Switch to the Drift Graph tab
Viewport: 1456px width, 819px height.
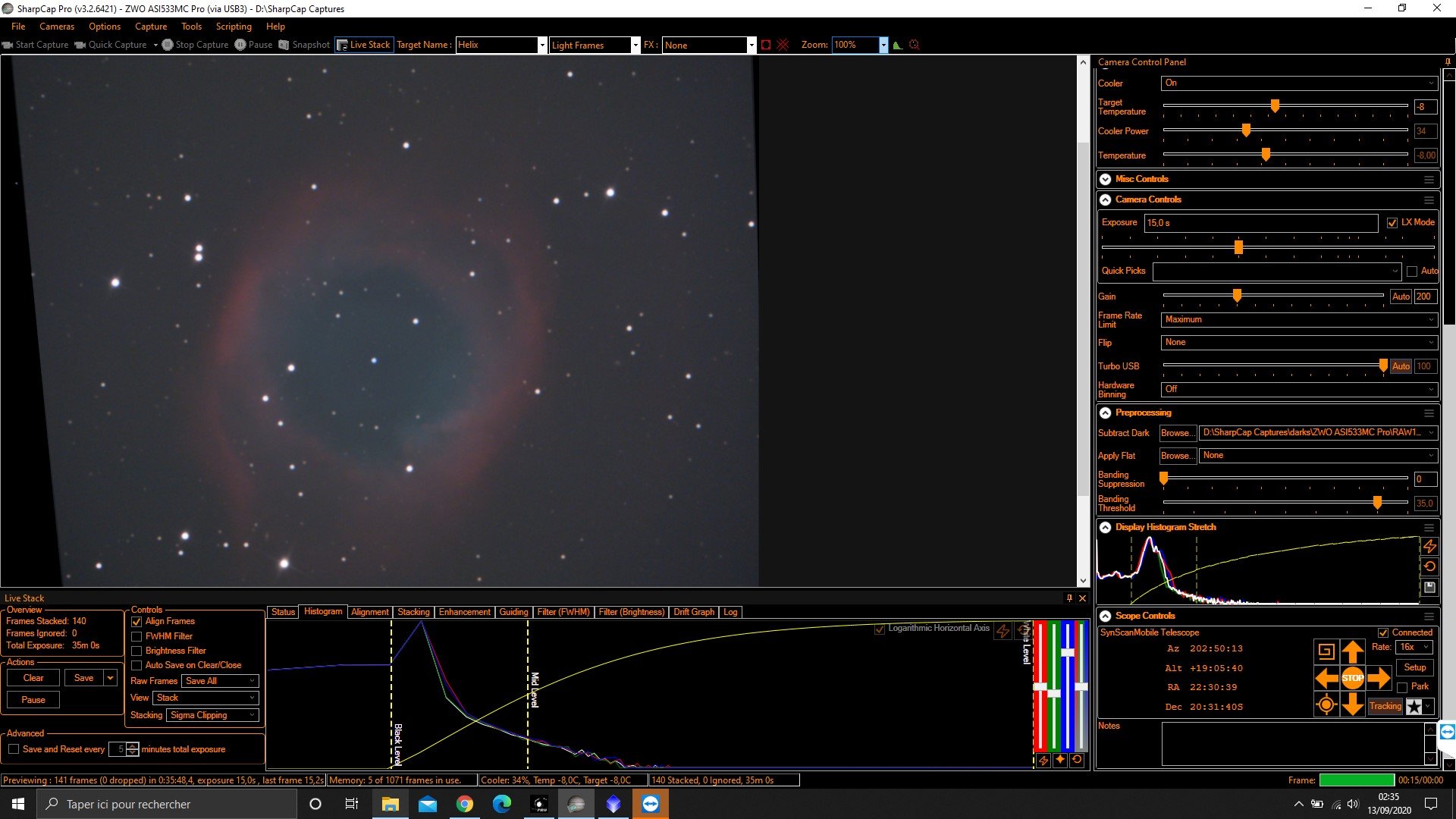pos(693,612)
